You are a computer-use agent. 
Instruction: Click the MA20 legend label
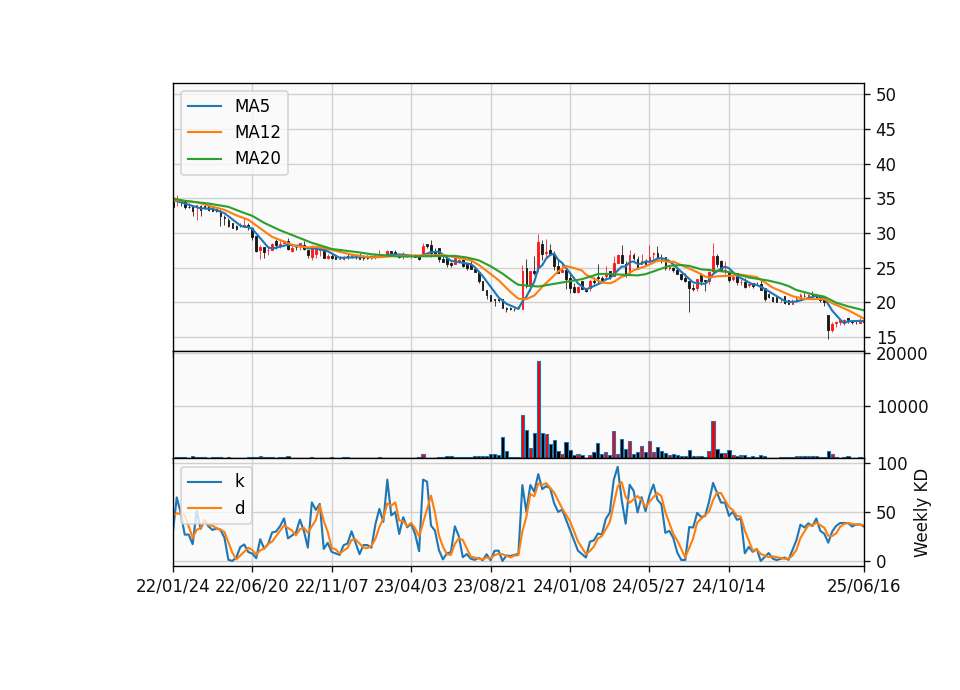pos(257,158)
